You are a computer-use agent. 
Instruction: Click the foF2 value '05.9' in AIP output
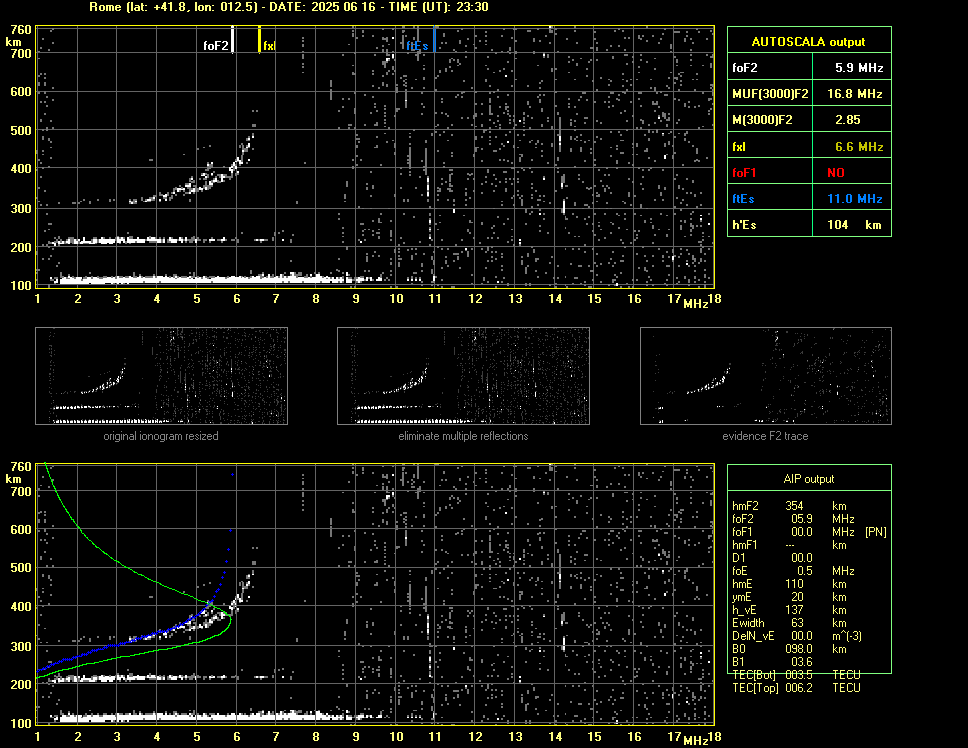pyautogui.click(x=801, y=519)
